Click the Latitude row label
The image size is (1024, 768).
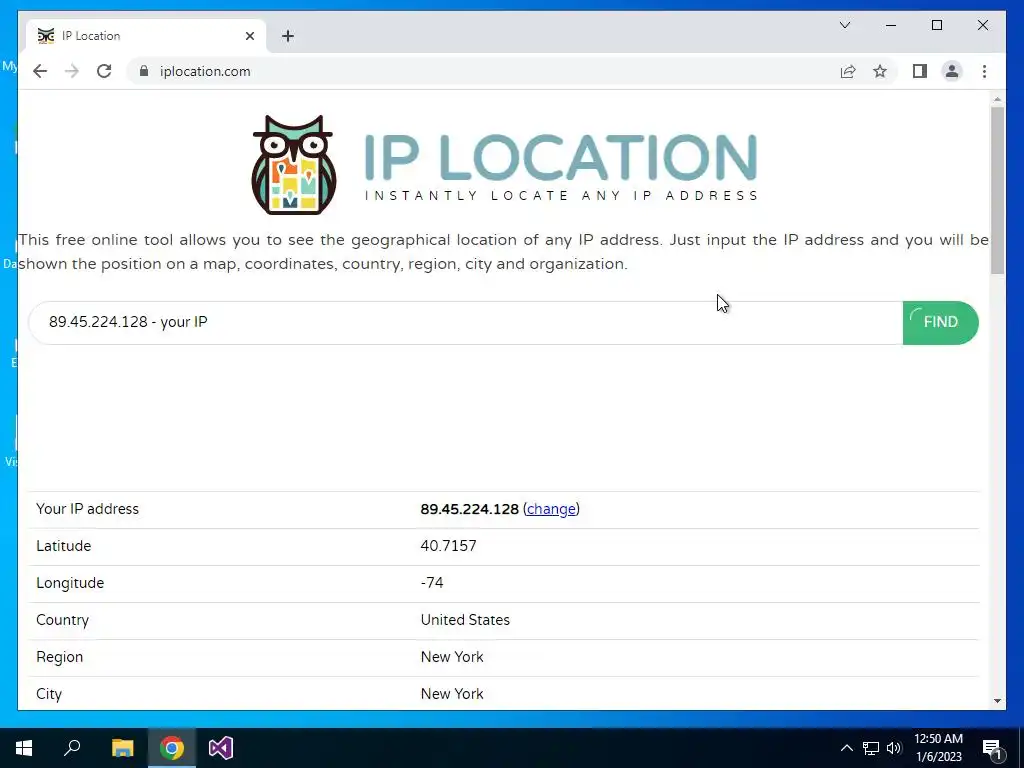click(63, 546)
